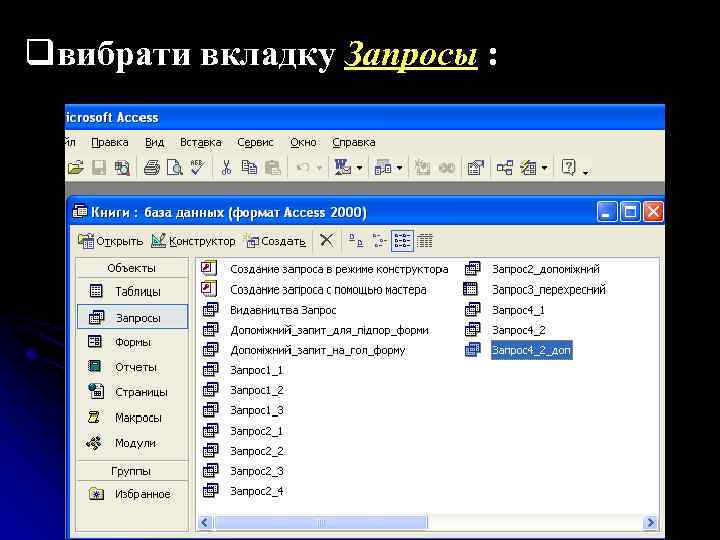
Task: Select Создание запроса с помощью мастера
Action: [314, 290]
